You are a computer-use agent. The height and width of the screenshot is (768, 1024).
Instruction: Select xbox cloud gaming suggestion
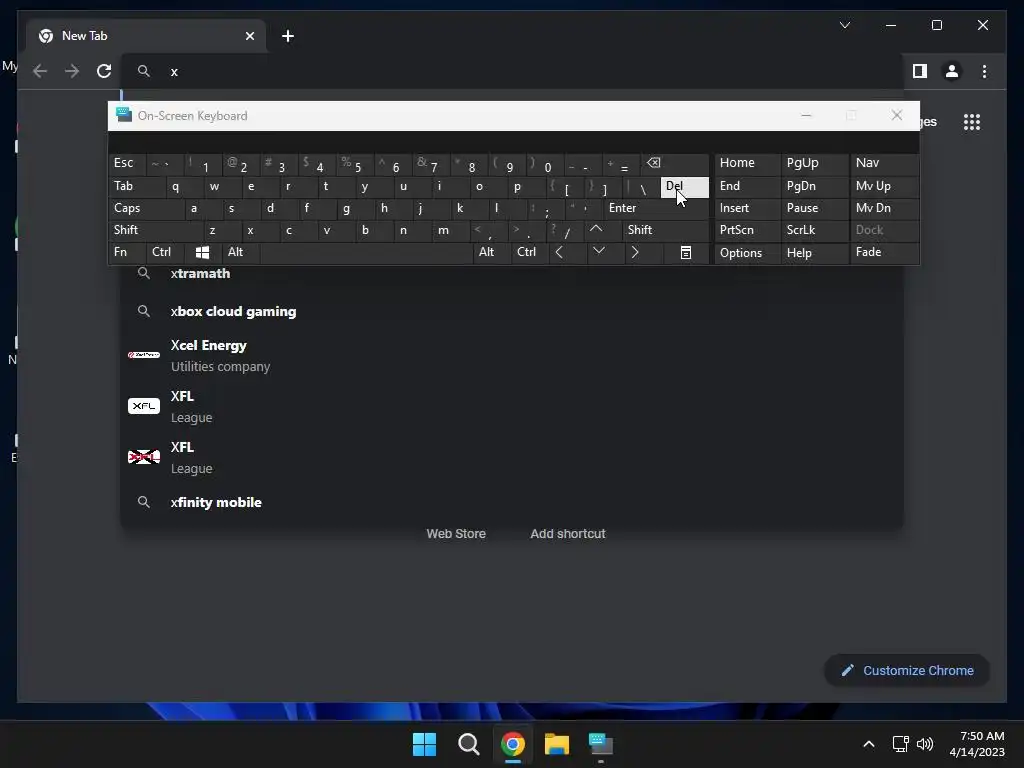512,312
